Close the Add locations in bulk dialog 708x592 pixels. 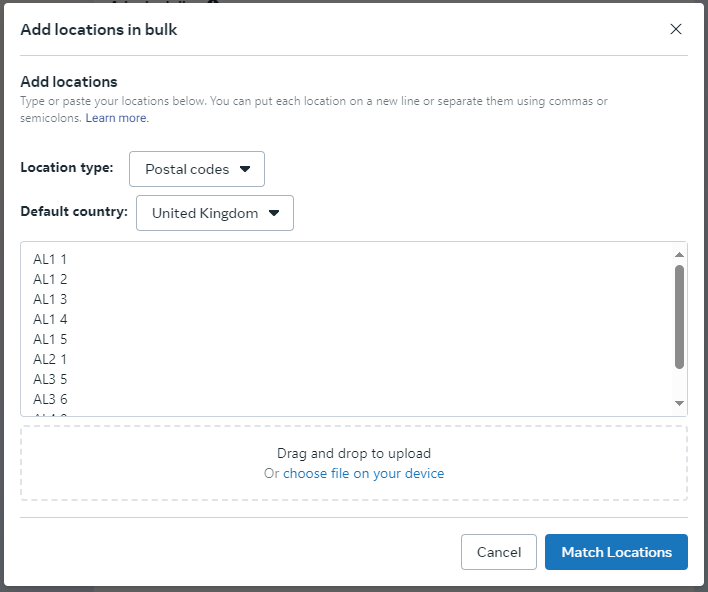click(675, 29)
